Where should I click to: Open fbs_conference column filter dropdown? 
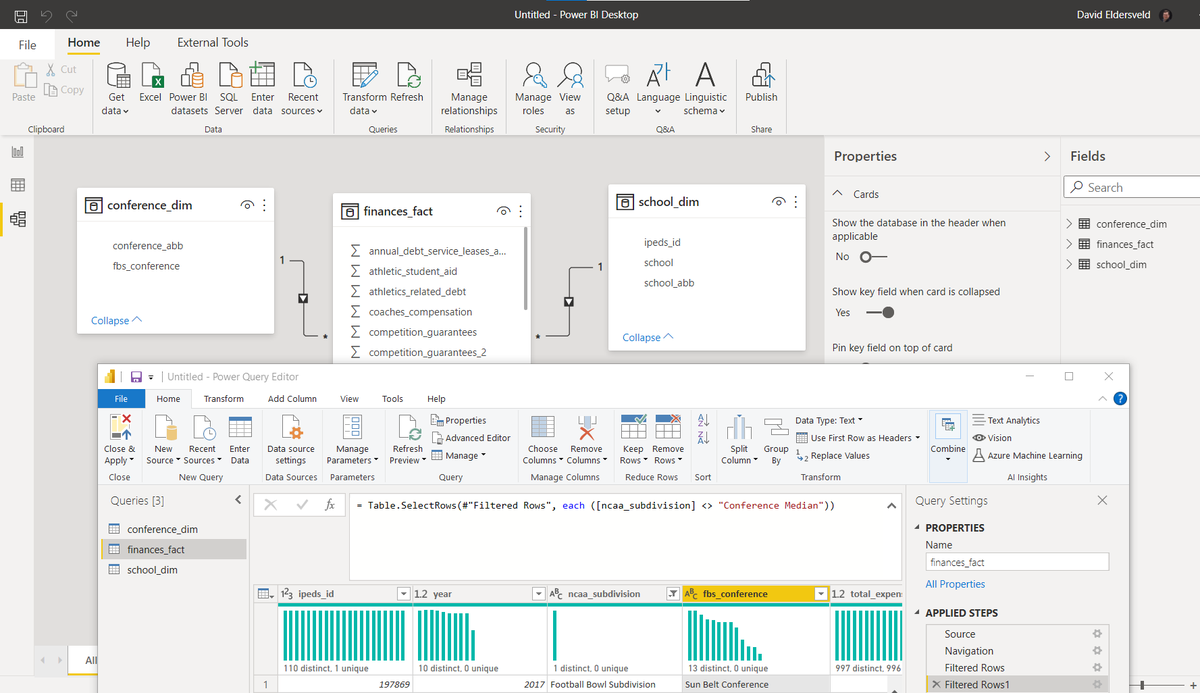(821, 594)
